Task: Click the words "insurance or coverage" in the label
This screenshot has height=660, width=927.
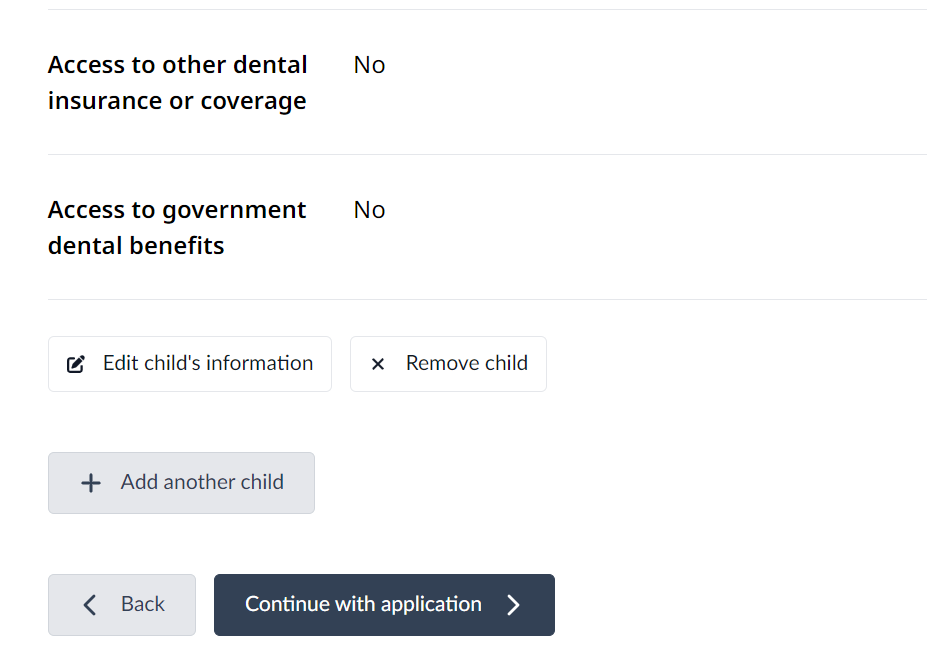Action: [177, 101]
